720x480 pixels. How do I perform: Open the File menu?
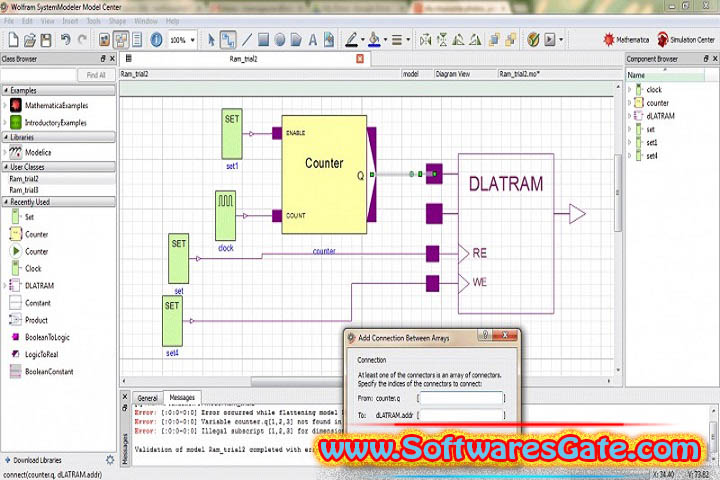tap(8, 21)
